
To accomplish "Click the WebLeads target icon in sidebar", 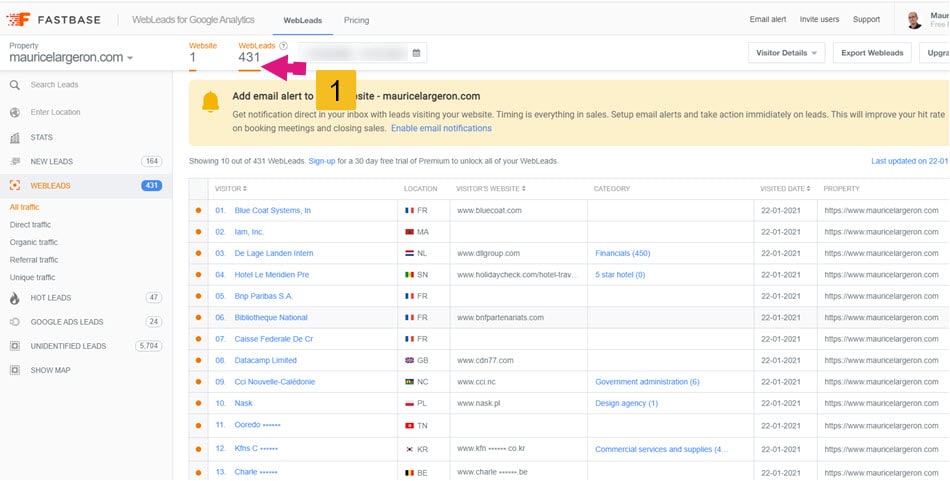I will click(x=15, y=186).
